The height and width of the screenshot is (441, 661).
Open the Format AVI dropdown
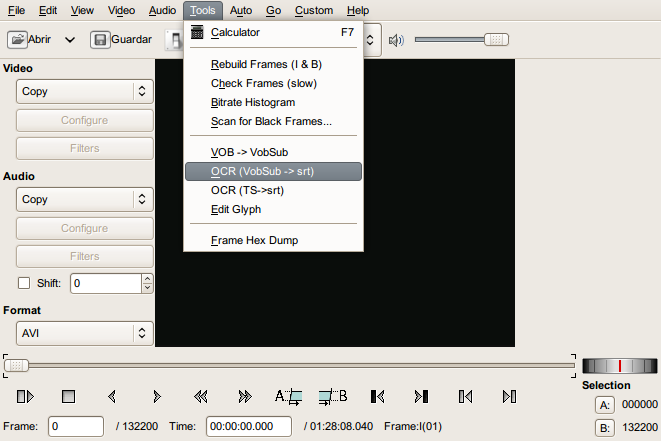pos(84,333)
